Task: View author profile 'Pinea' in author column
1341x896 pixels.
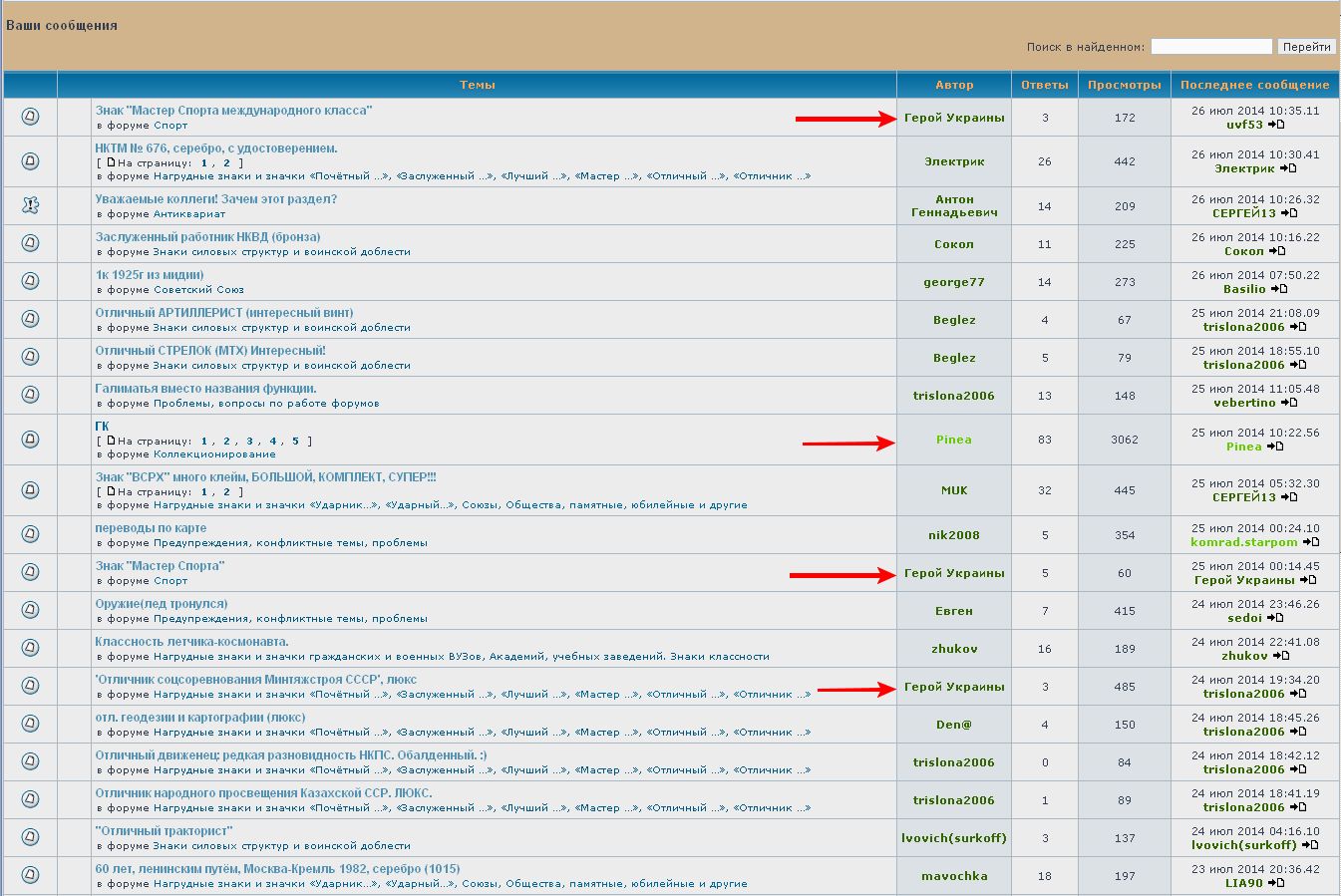Action: (x=953, y=440)
